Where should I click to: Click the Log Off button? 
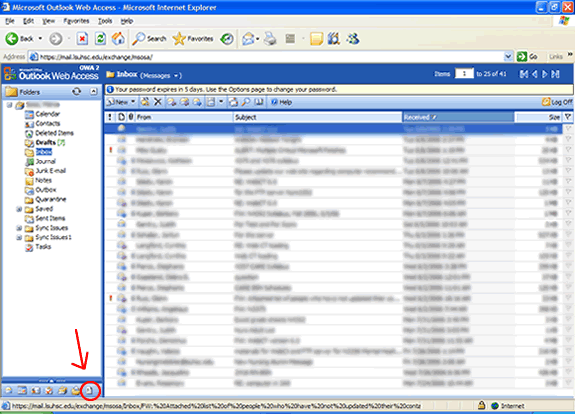pyautogui.click(x=557, y=102)
